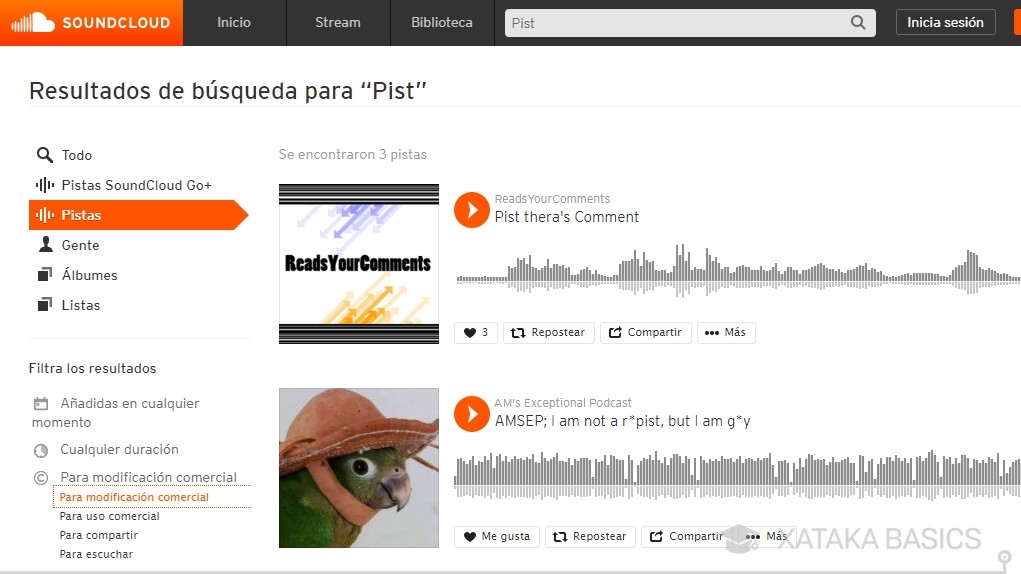Seek within the first track waveform
The image size is (1021, 574).
[x=738, y=270]
